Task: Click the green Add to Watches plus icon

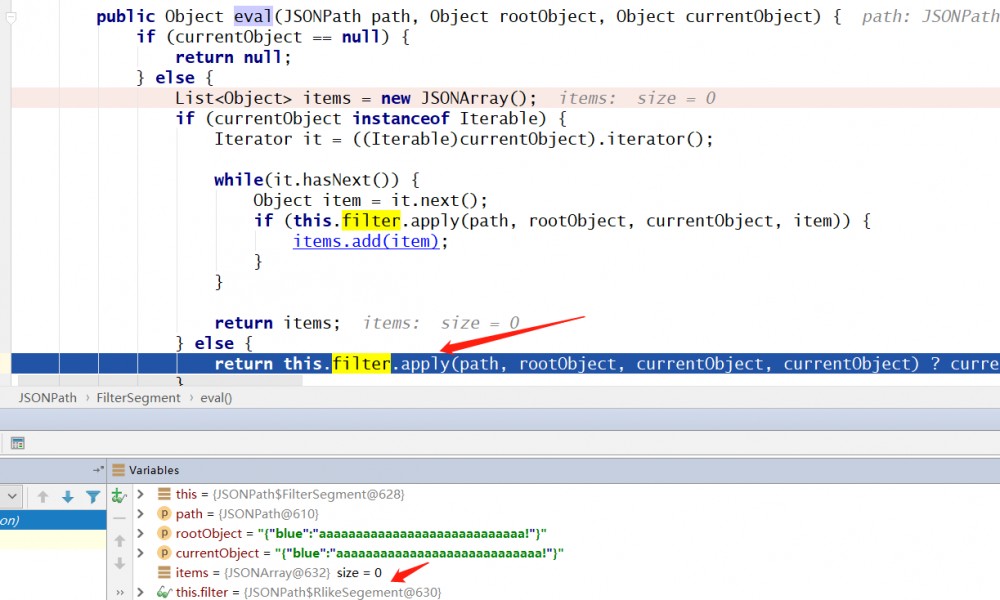Action: (x=119, y=496)
